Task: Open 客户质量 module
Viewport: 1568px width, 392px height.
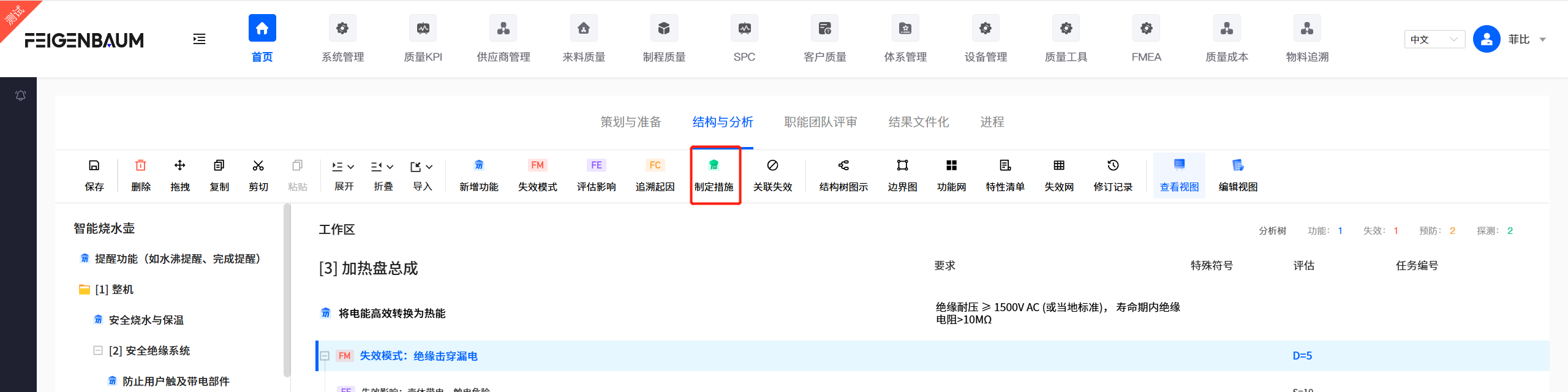Action: [824, 39]
